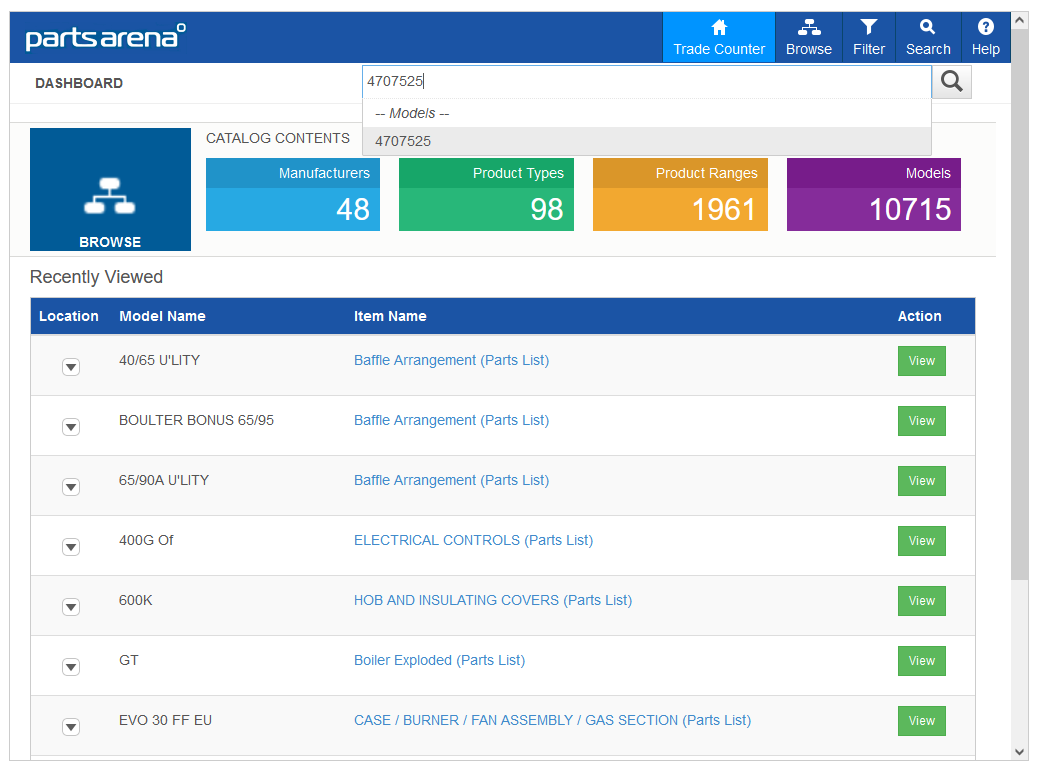The height and width of the screenshot is (775, 1043).
Task: Open the Help navigation item
Action: 985,37
